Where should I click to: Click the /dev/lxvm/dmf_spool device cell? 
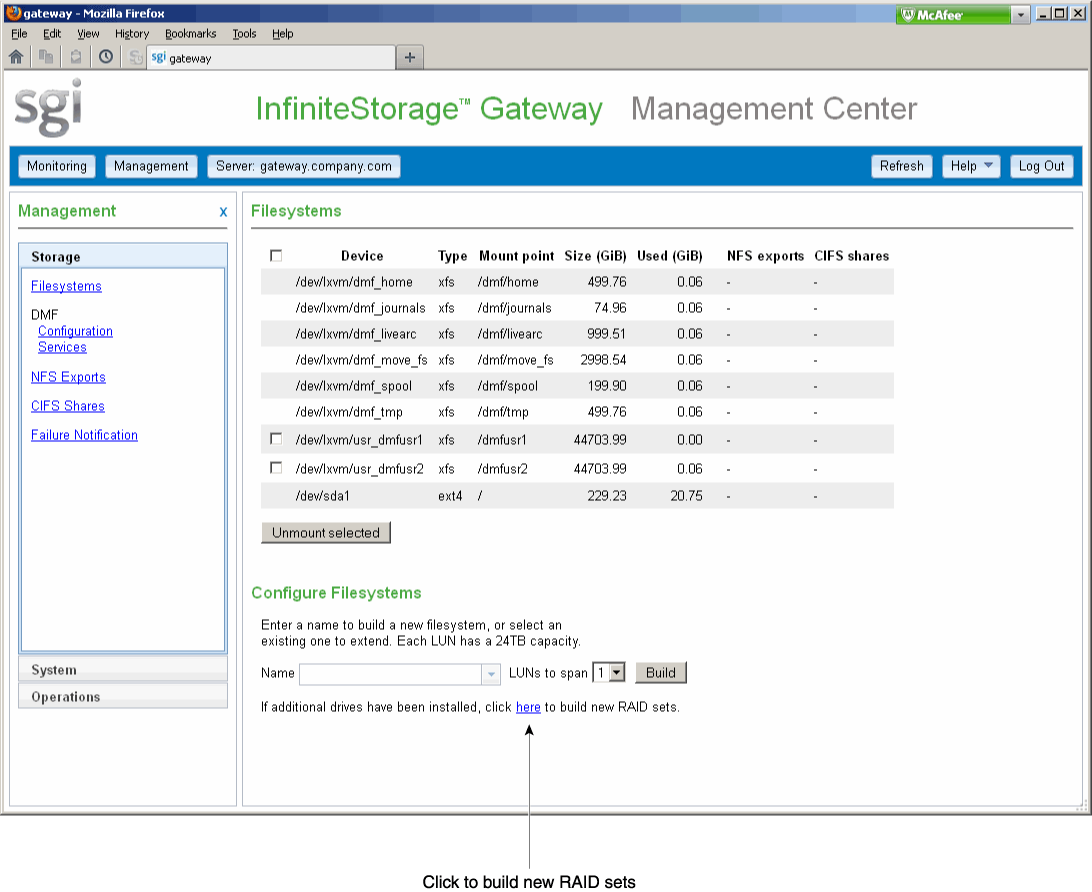[353, 386]
